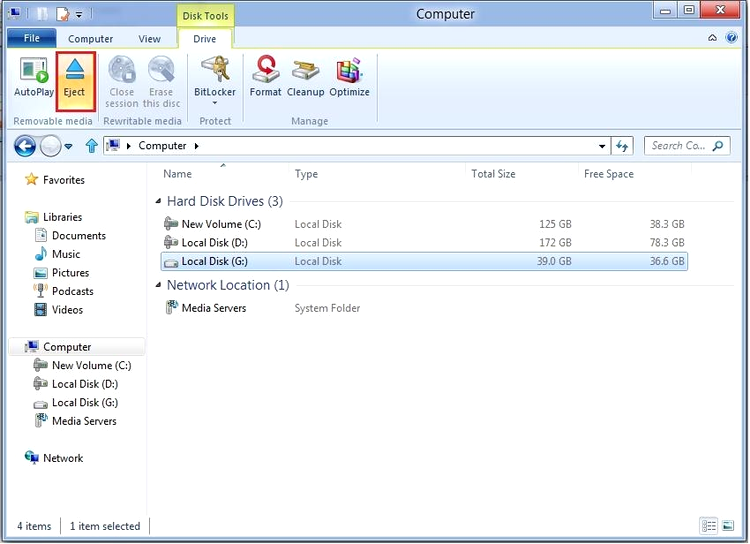The height and width of the screenshot is (544, 750).
Task: Open the Documents library
Action: coord(70,236)
